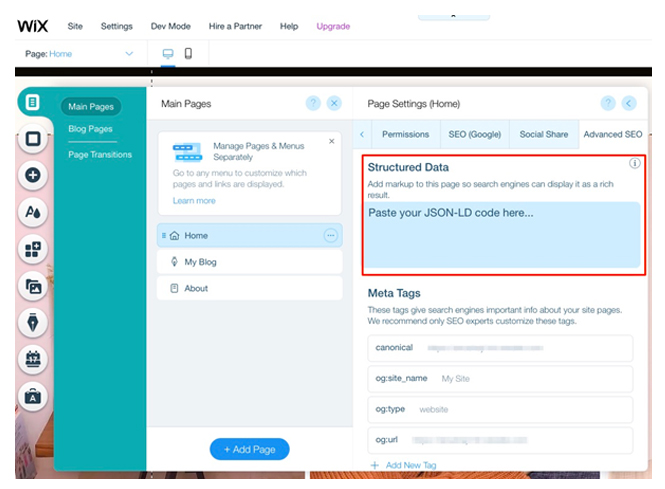Open help for Page Settings panel

tap(608, 103)
